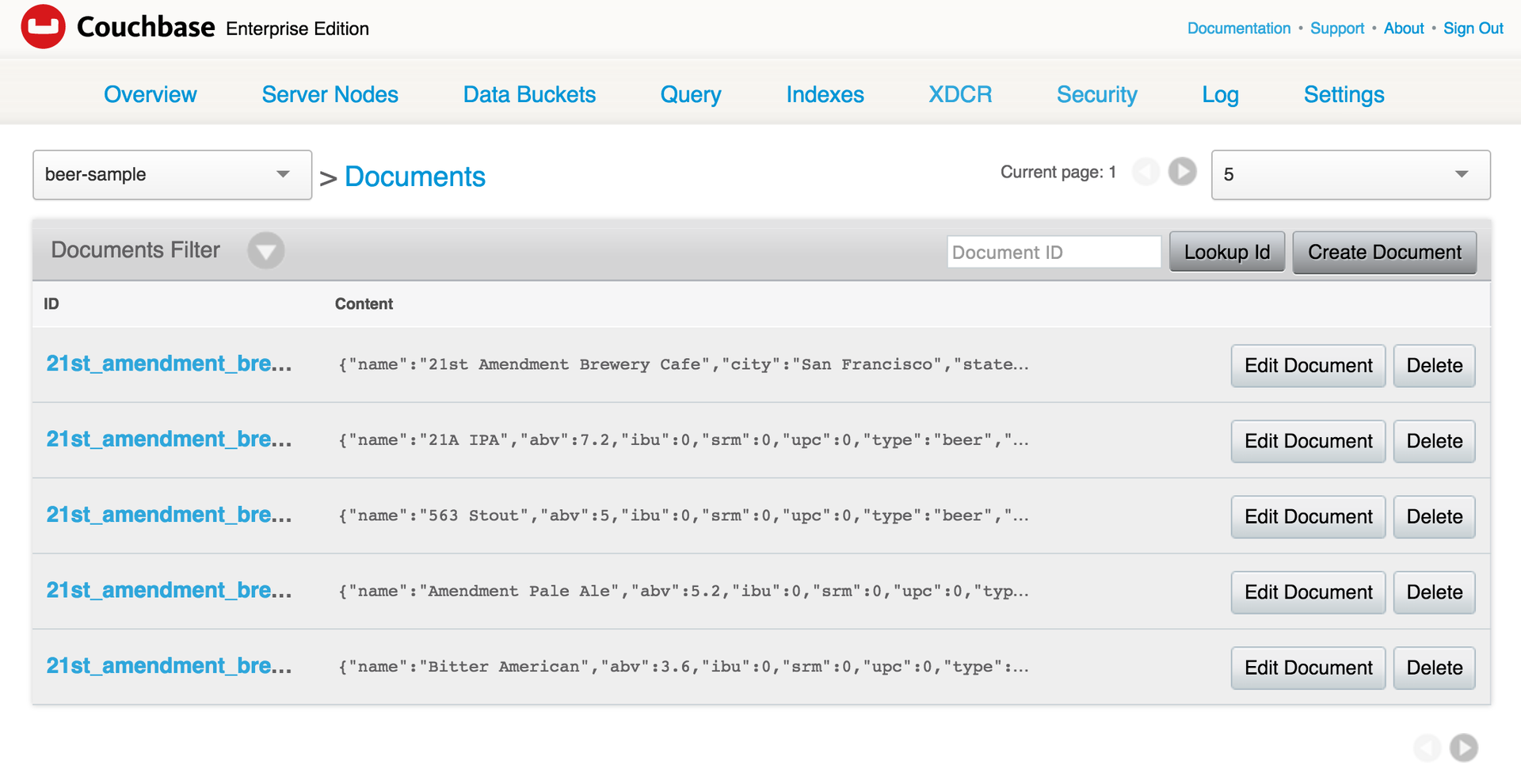
Task: Edit Document for Bitter American
Action: (1308, 668)
